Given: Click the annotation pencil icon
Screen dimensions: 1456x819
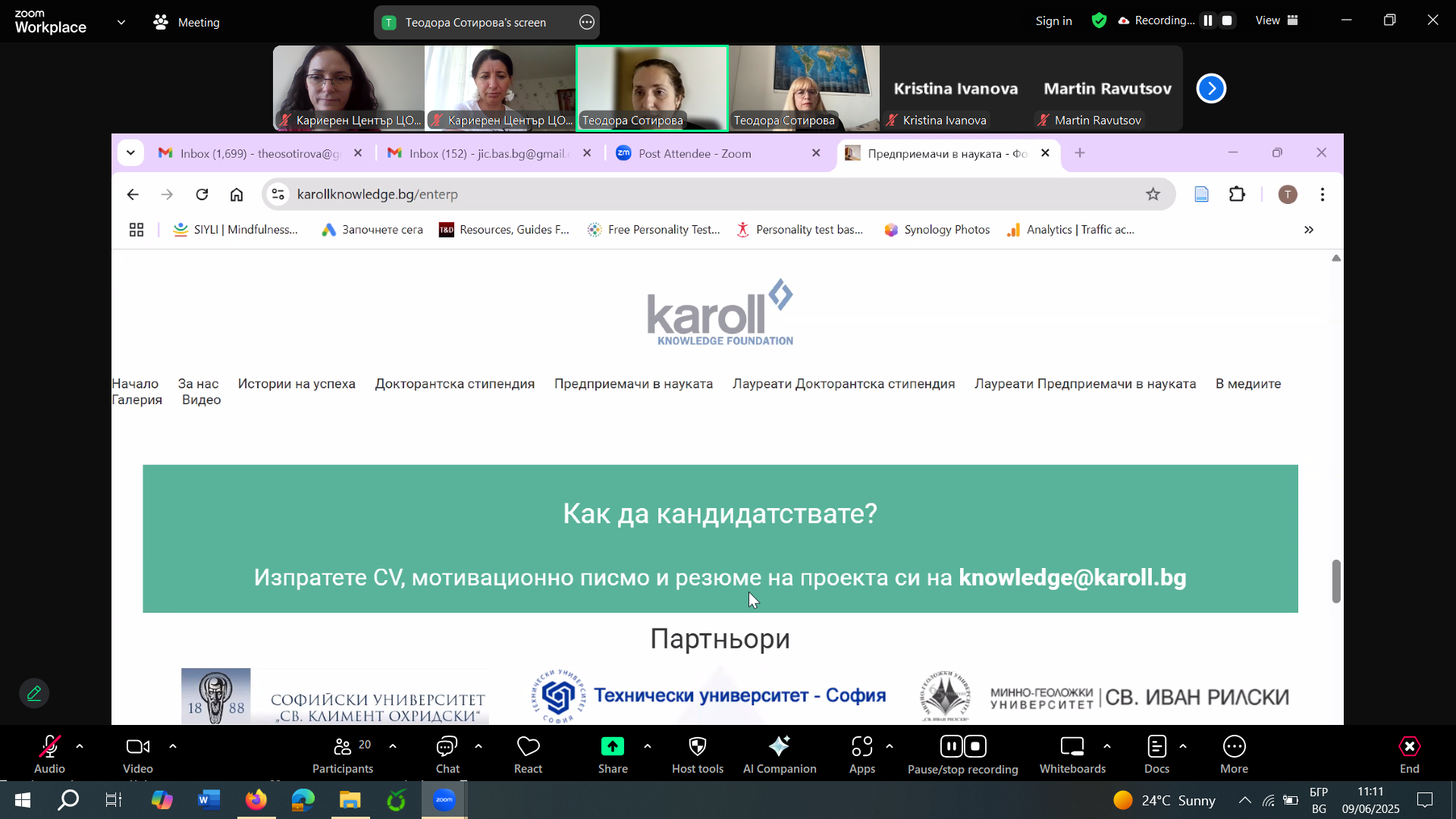Looking at the screenshot, I should coord(34,693).
